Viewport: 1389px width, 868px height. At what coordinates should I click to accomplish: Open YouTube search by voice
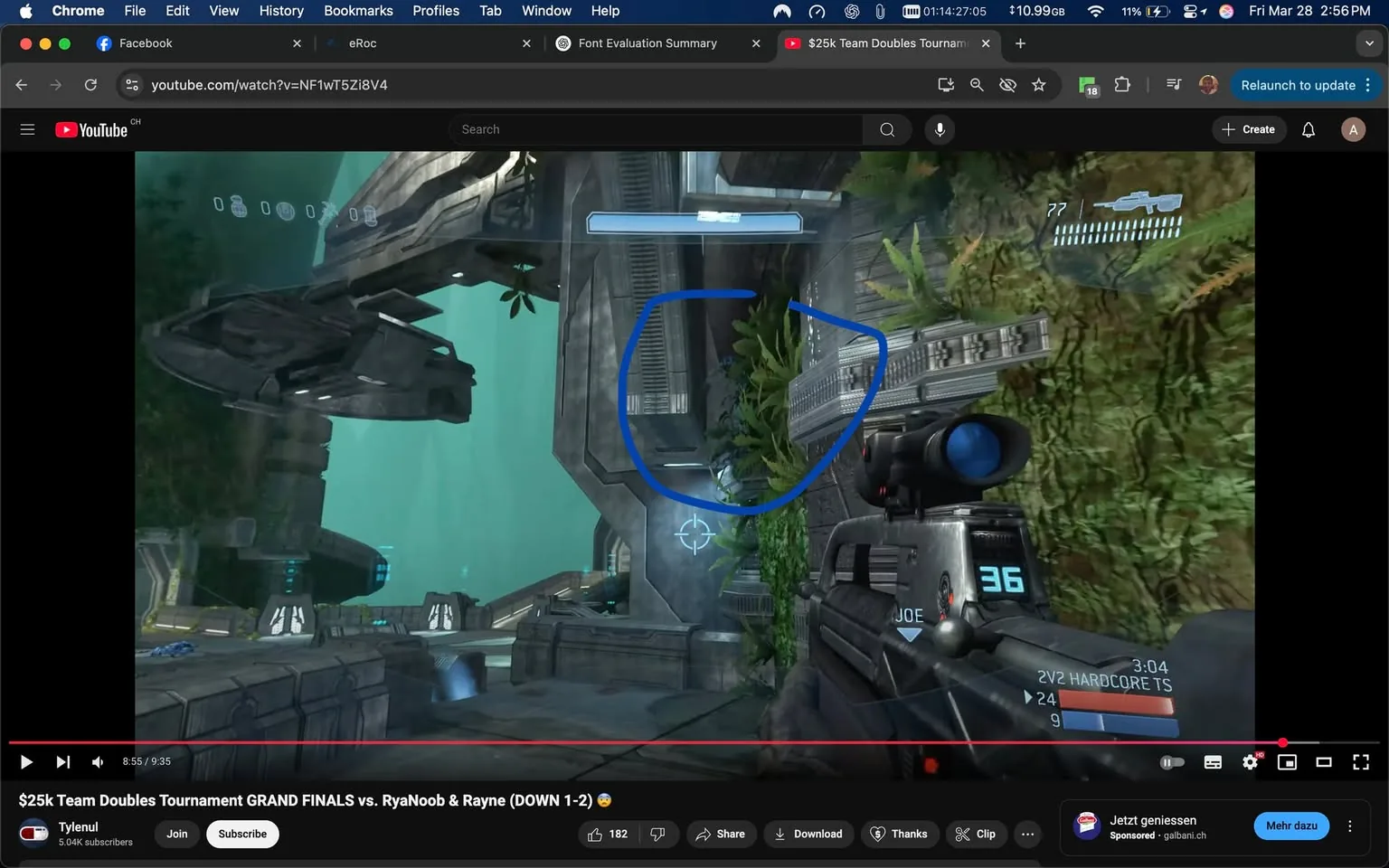click(x=940, y=128)
